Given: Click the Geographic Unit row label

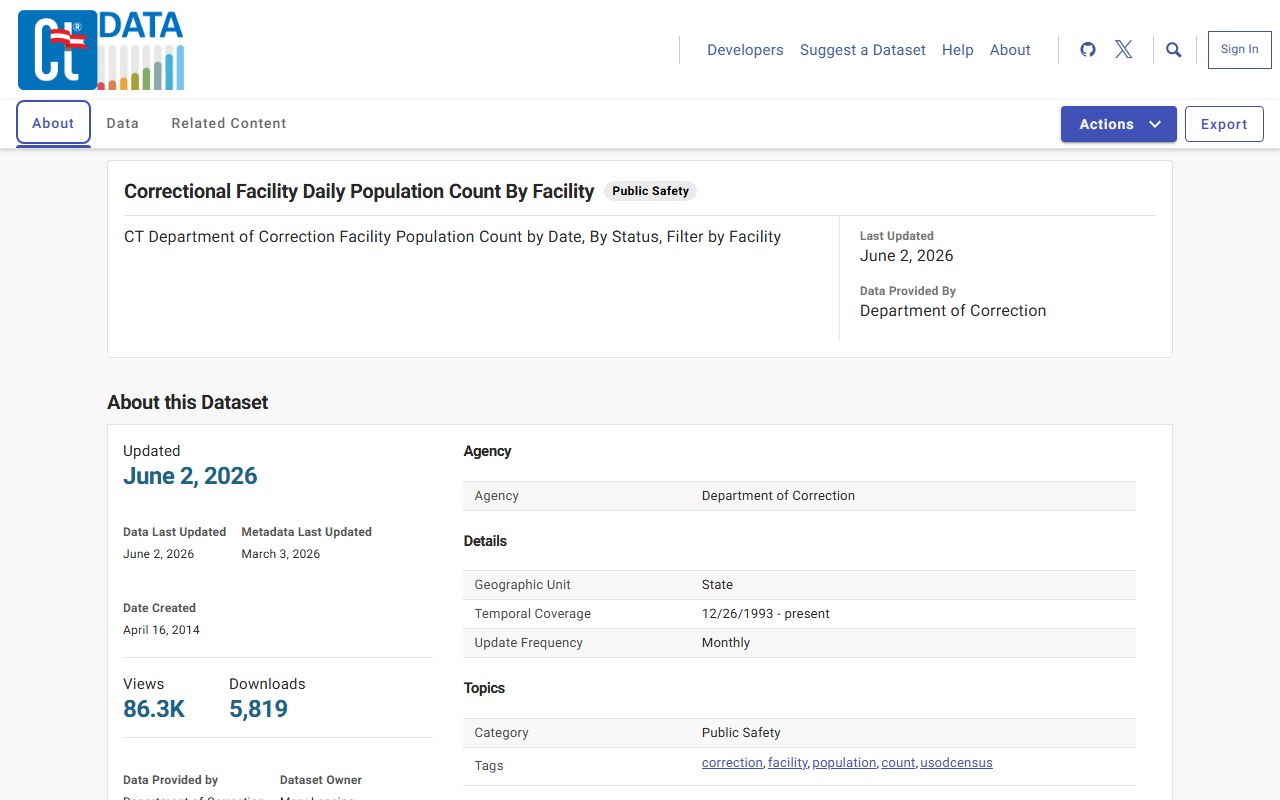Looking at the screenshot, I should 523,585.
